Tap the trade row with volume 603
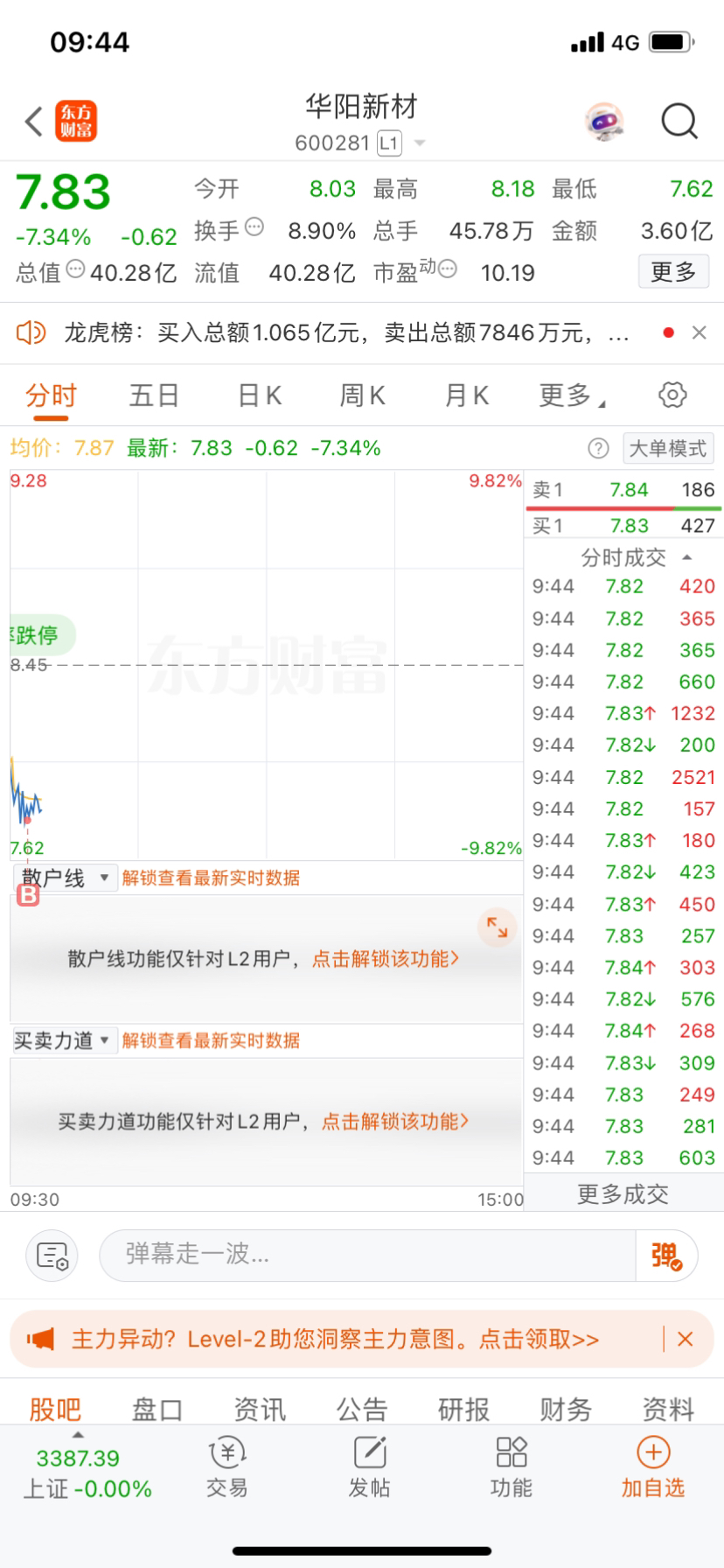The height and width of the screenshot is (1568, 724). click(623, 1158)
